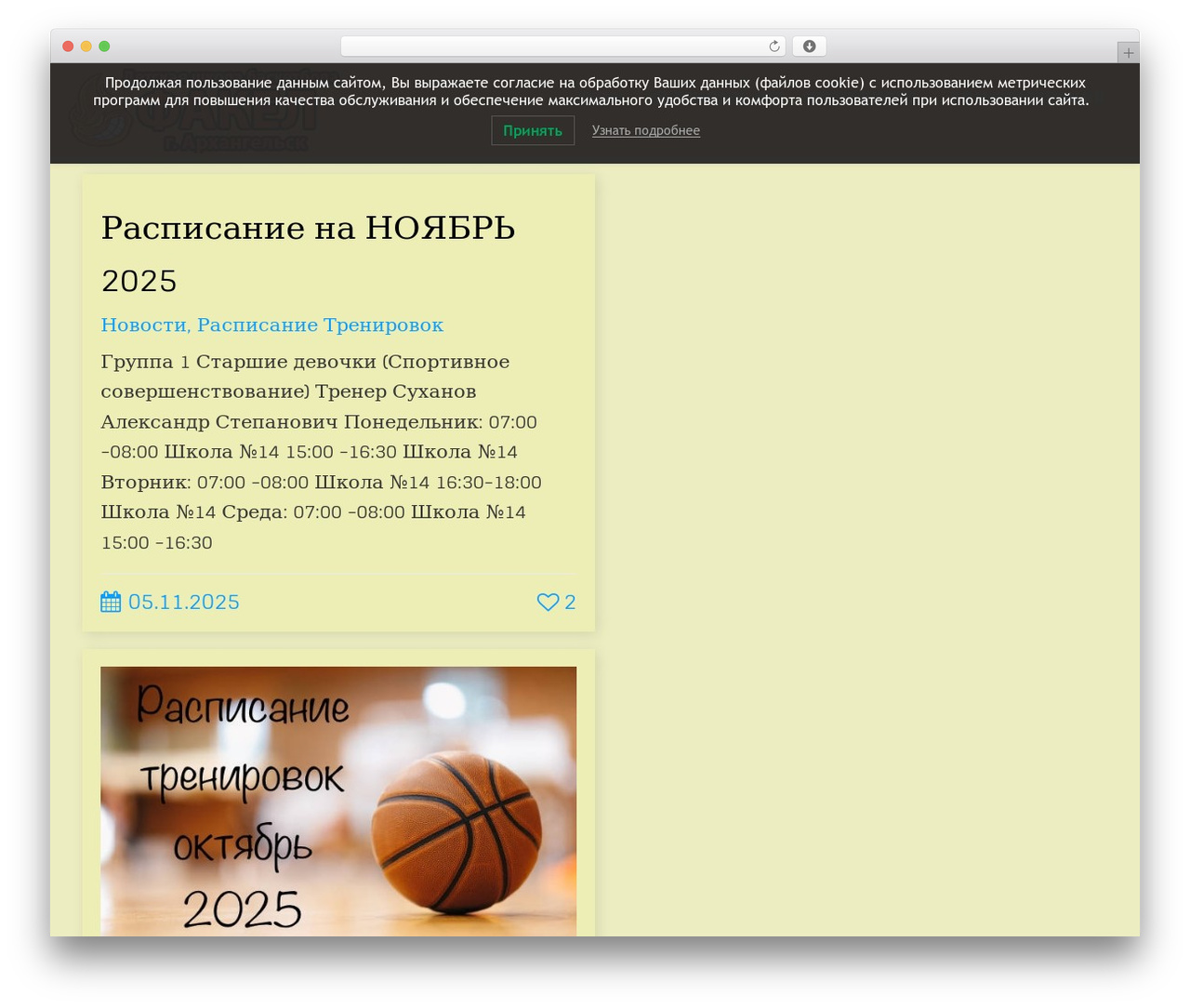Select the Группа 1 Старшие девочки excerpt text
The image size is (1190, 1008).
(322, 452)
